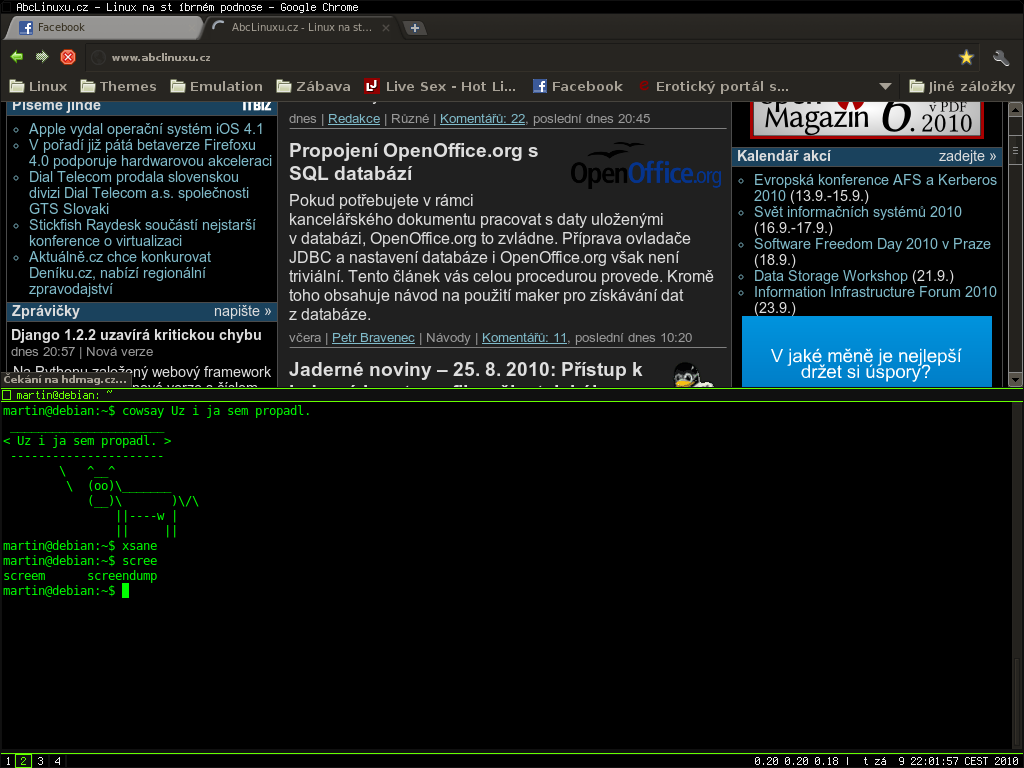1024x768 pixels.
Task: Open Jiné záložky folder
Action: coord(963,86)
